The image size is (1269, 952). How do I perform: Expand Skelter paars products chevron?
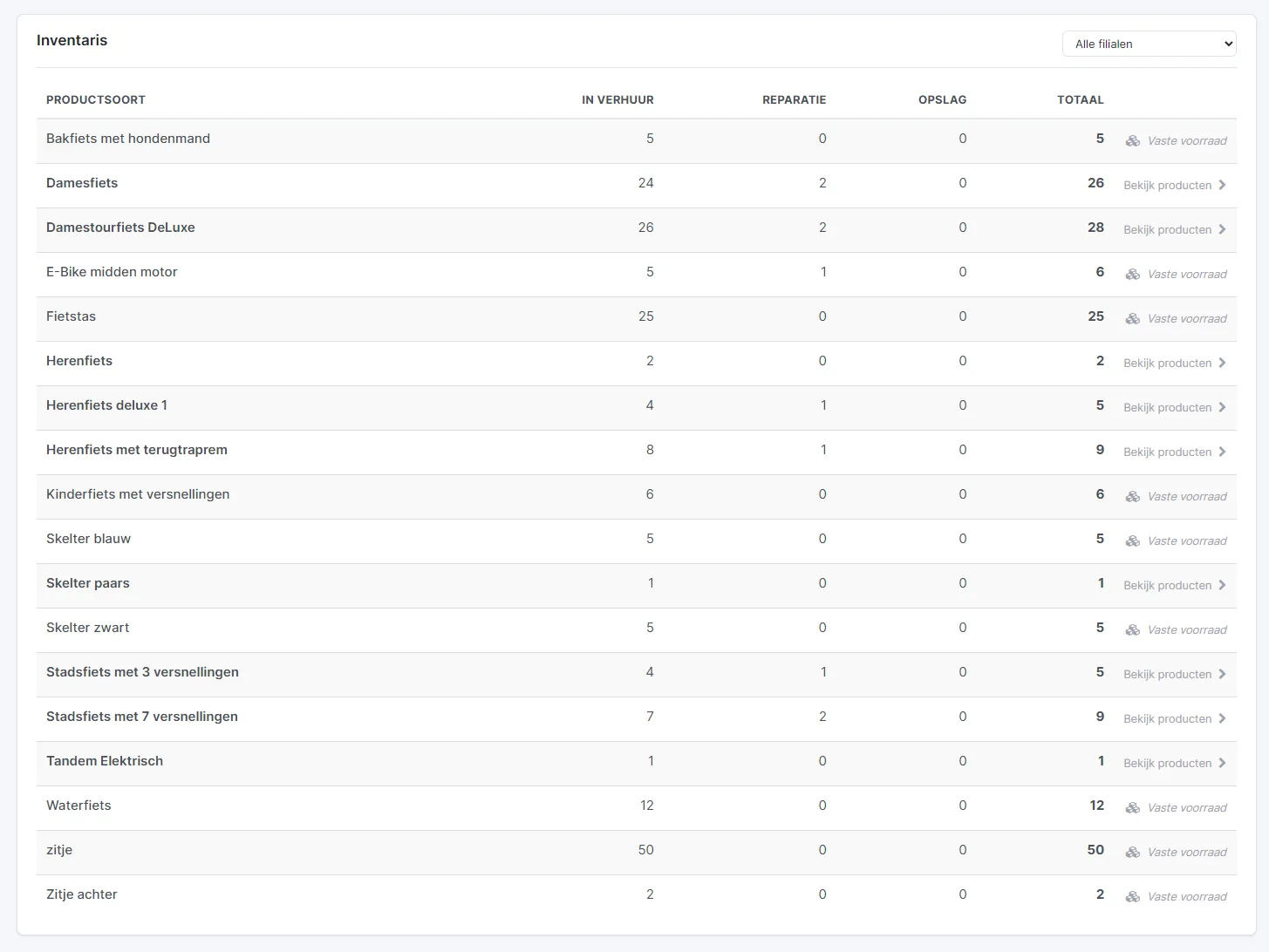[x=1222, y=585]
